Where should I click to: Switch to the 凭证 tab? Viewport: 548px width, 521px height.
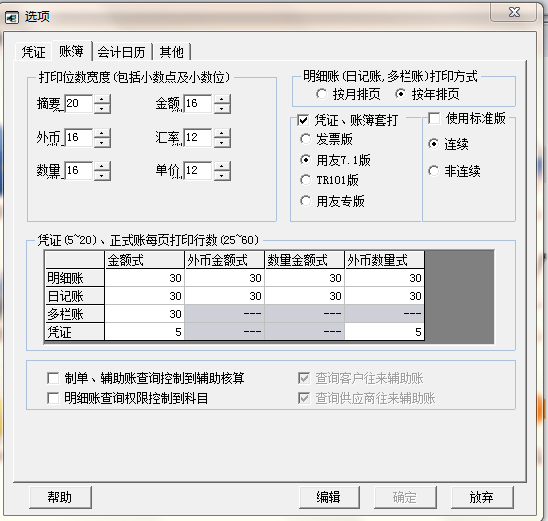[33, 52]
